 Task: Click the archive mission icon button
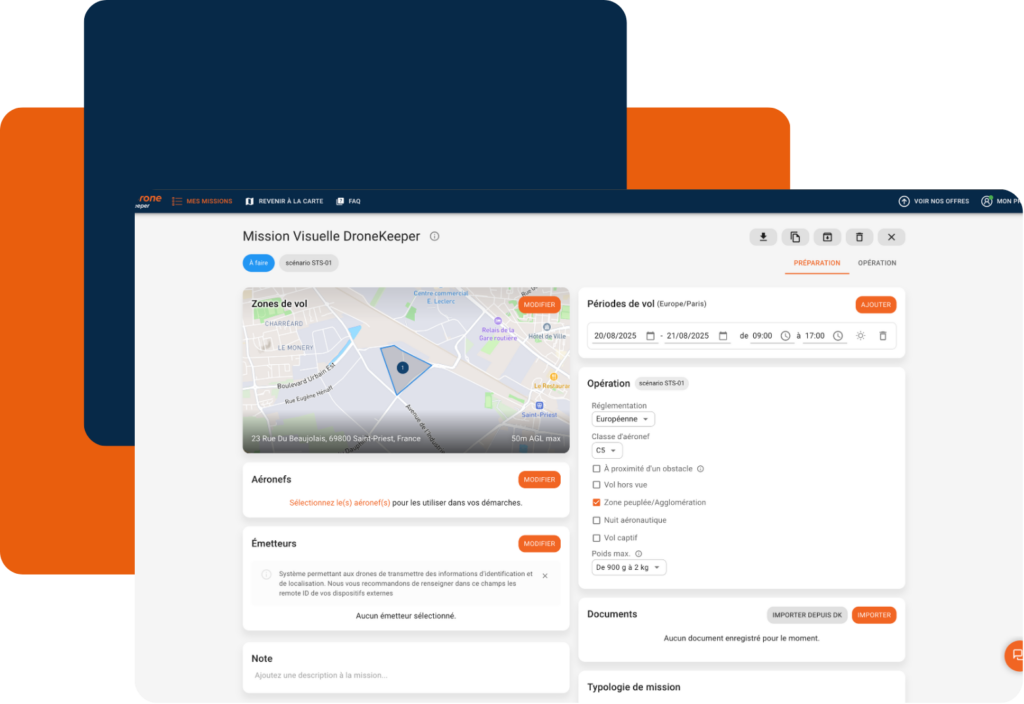[x=827, y=237]
